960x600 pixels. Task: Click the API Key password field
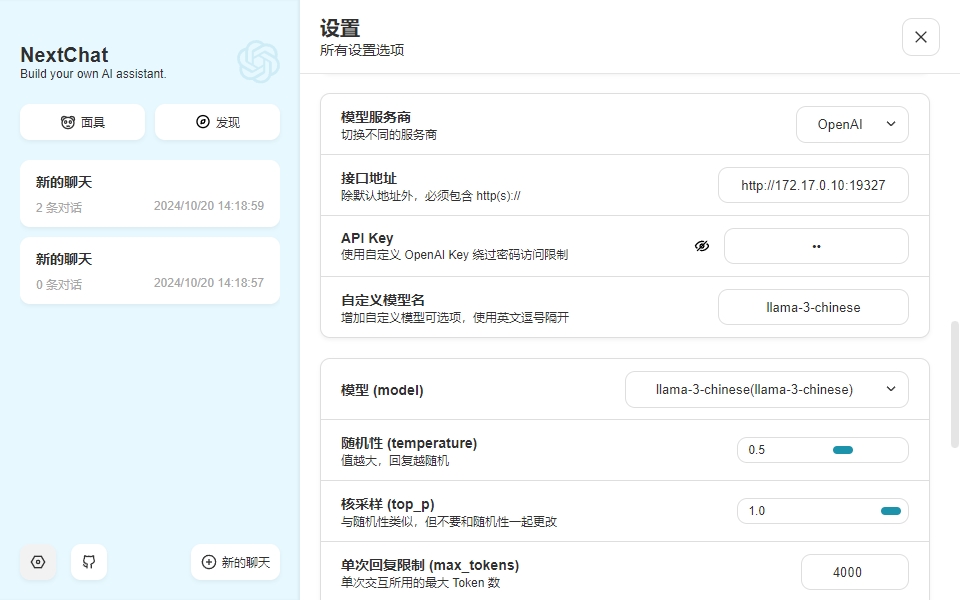816,246
